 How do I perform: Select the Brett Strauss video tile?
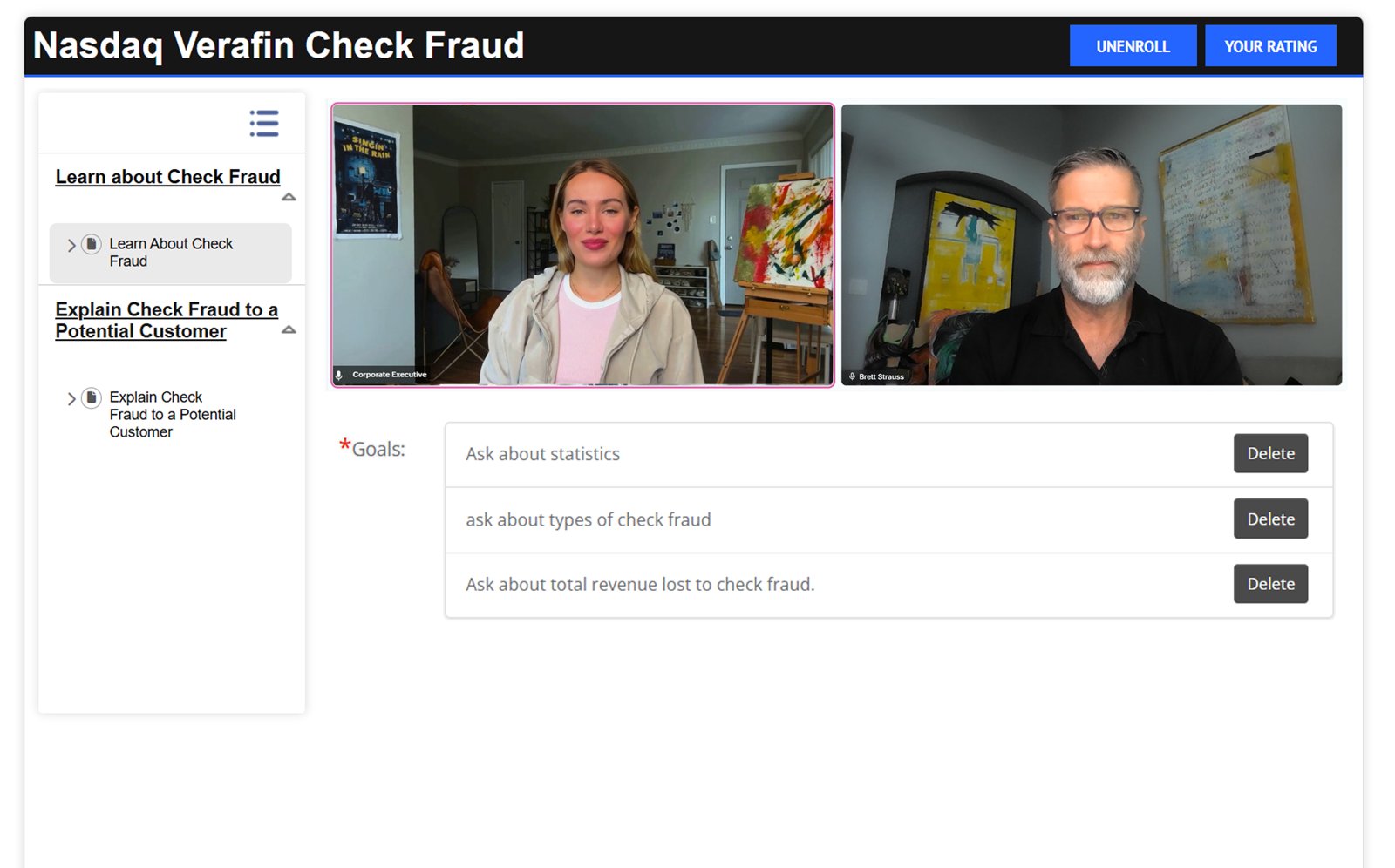pyautogui.click(x=1092, y=245)
